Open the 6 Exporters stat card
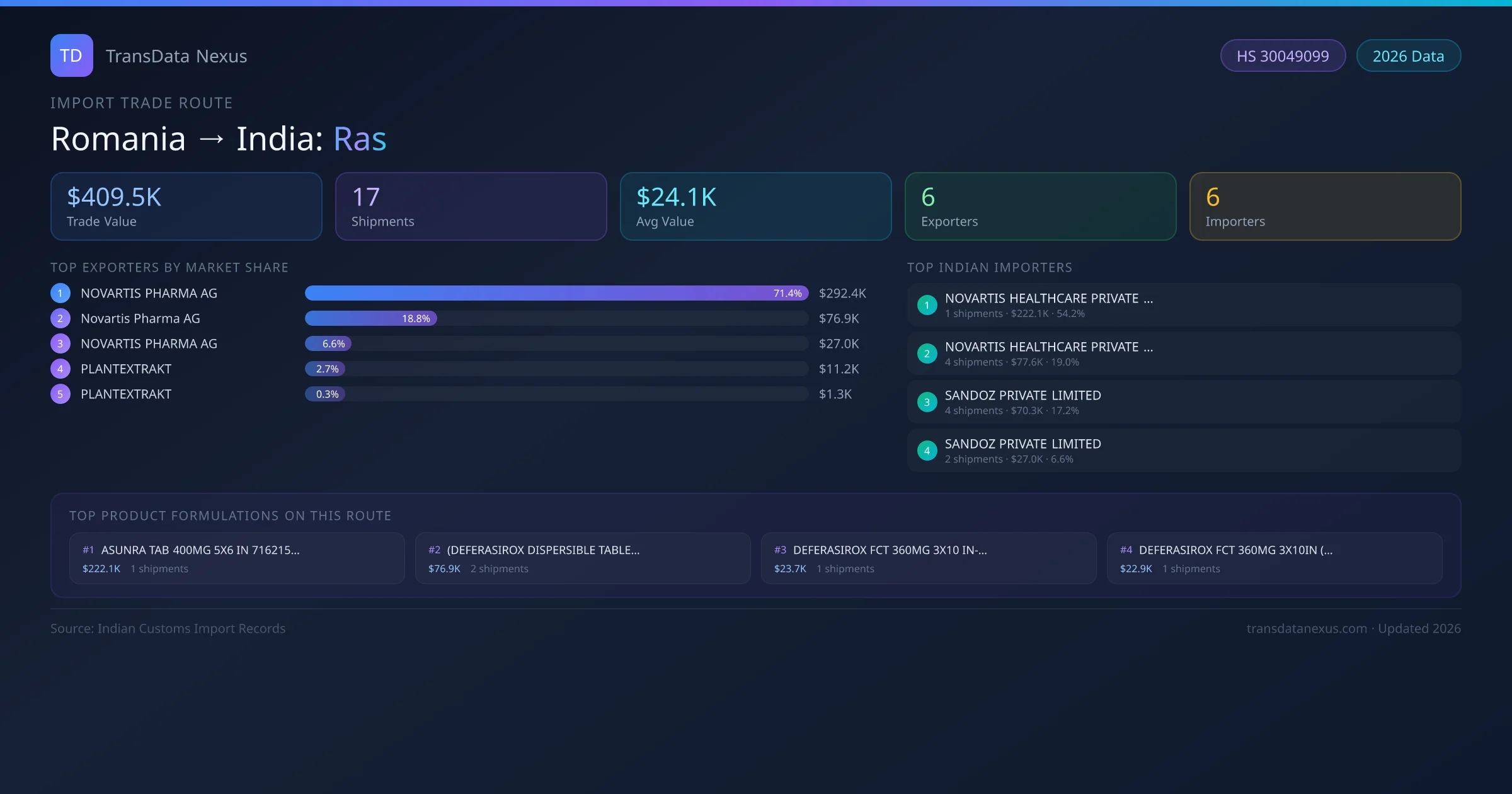 click(1040, 206)
